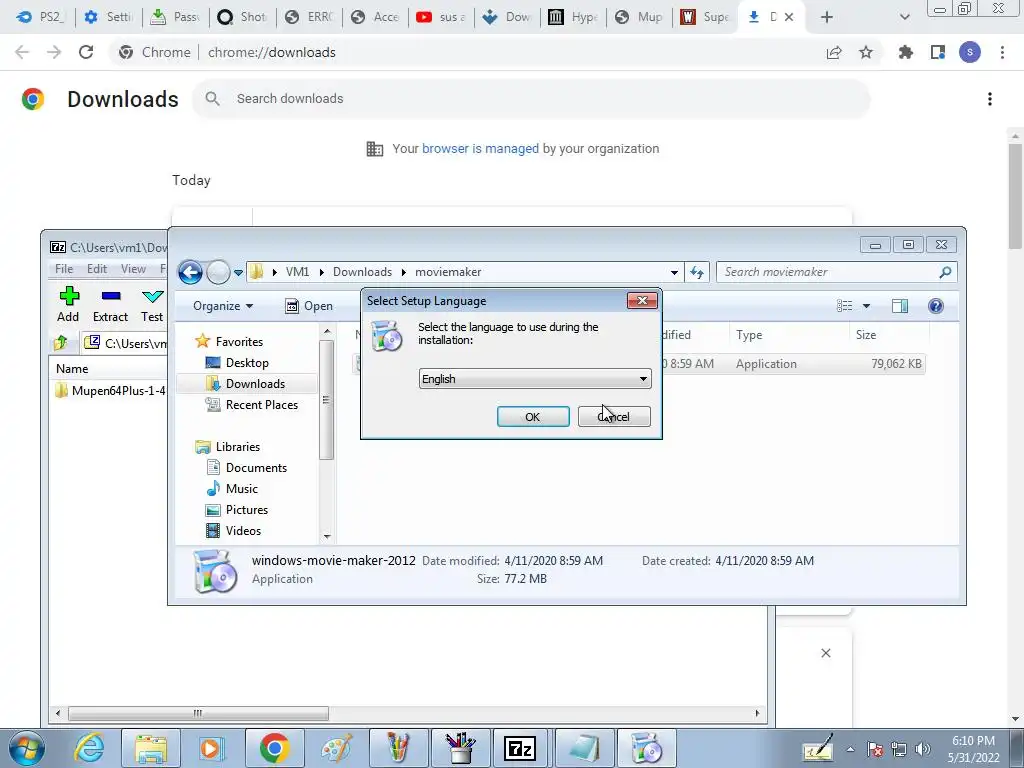Open Downloads in the navigation pane
Screen dimensions: 1024x768
[246, 383]
